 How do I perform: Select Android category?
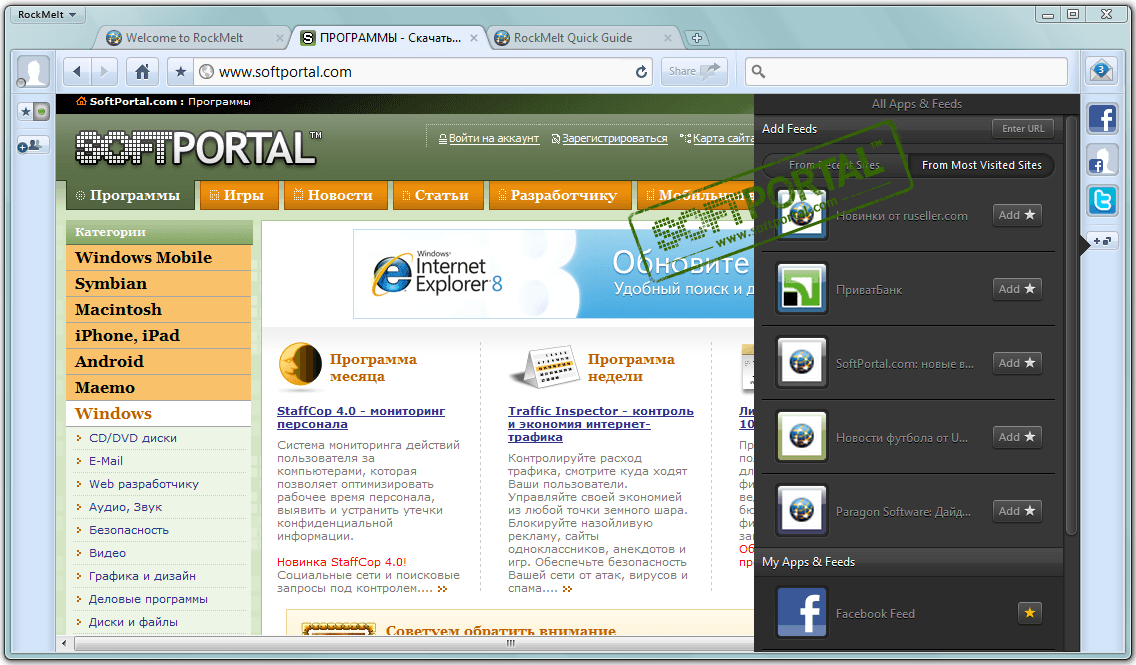pos(159,361)
